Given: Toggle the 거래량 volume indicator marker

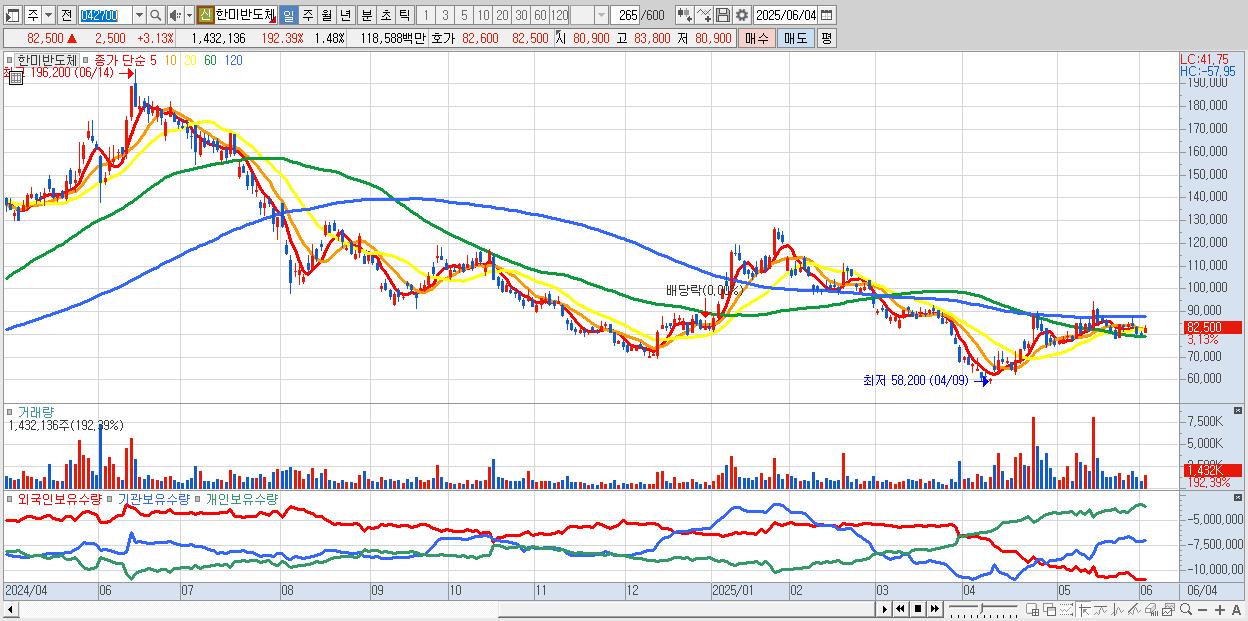Looking at the screenshot, I should [9, 411].
